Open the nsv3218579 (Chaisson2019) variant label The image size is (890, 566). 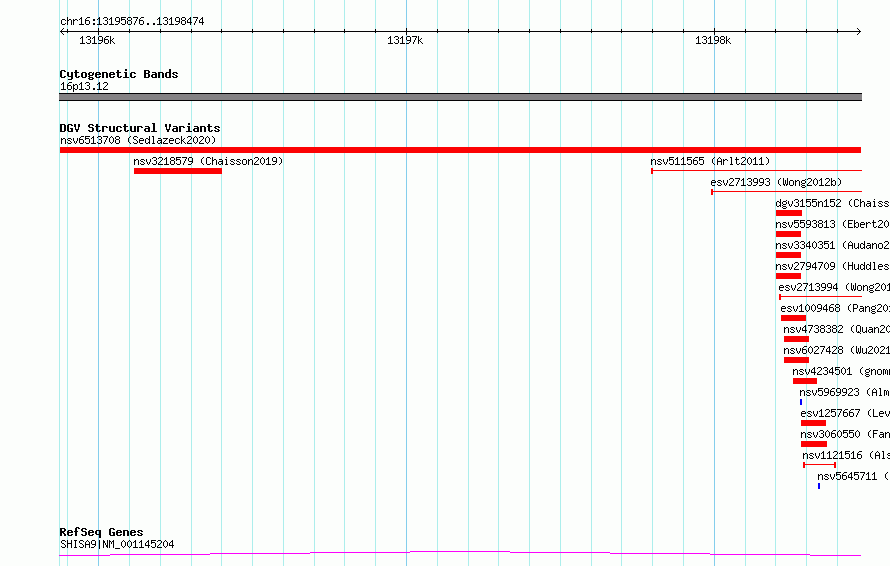(208, 161)
